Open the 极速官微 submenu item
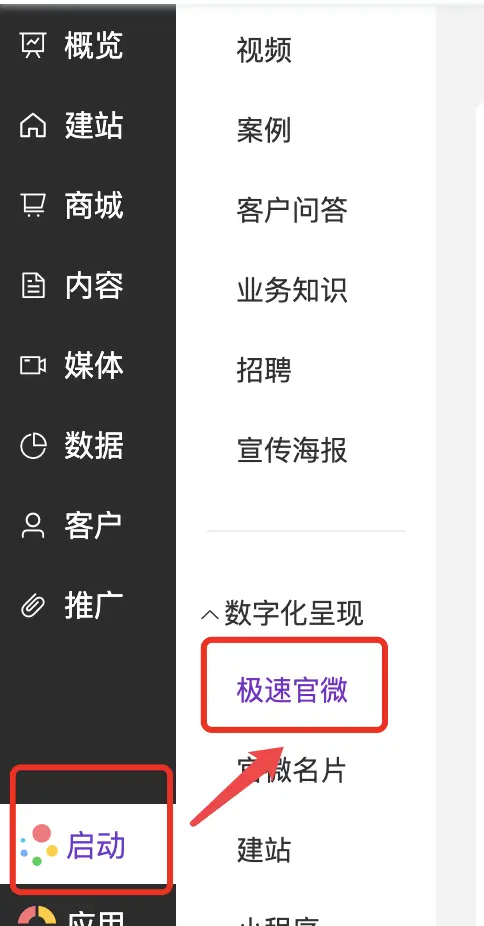 [x=292, y=690]
